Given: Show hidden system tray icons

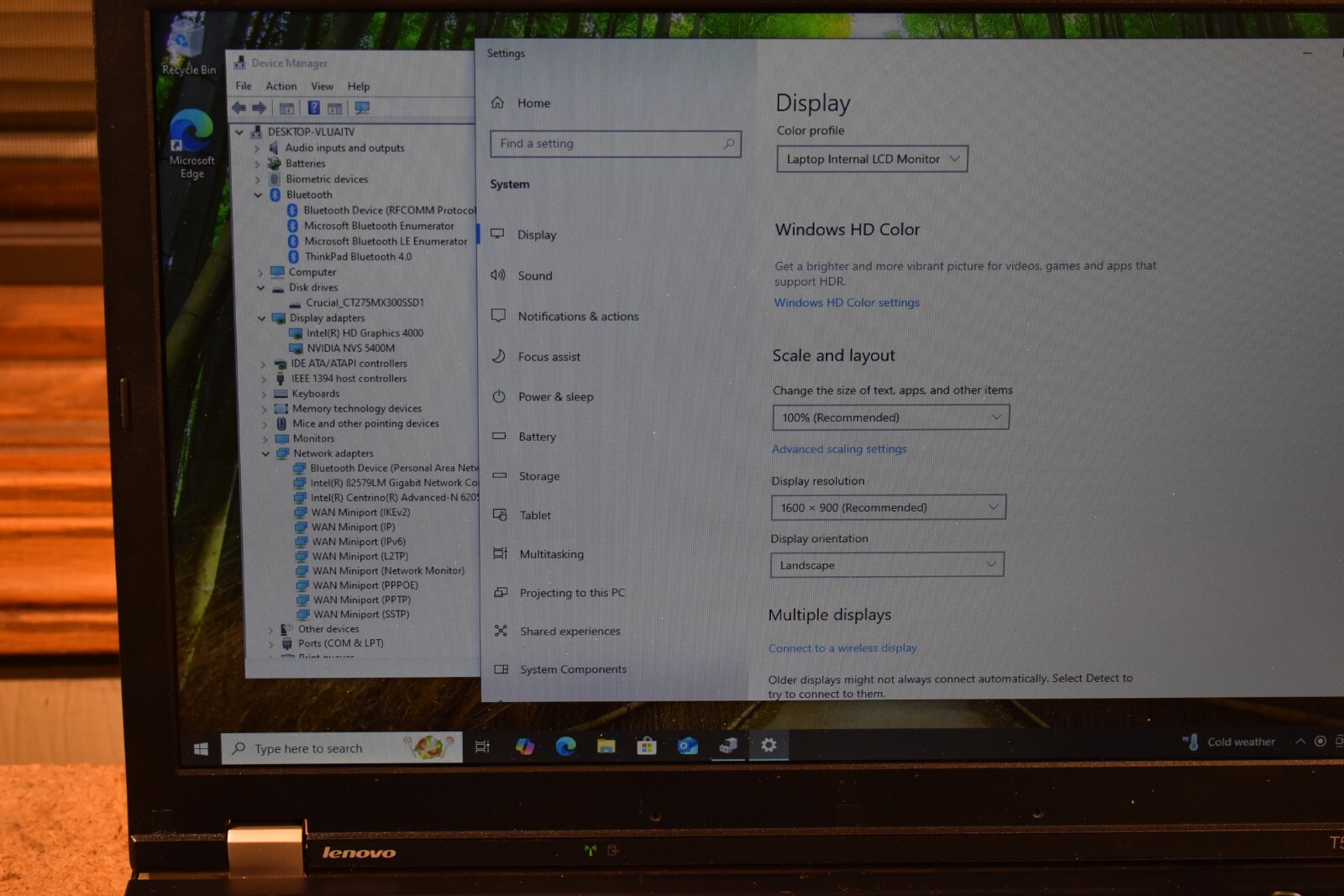Looking at the screenshot, I should pyautogui.click(x=1300, y=741).
